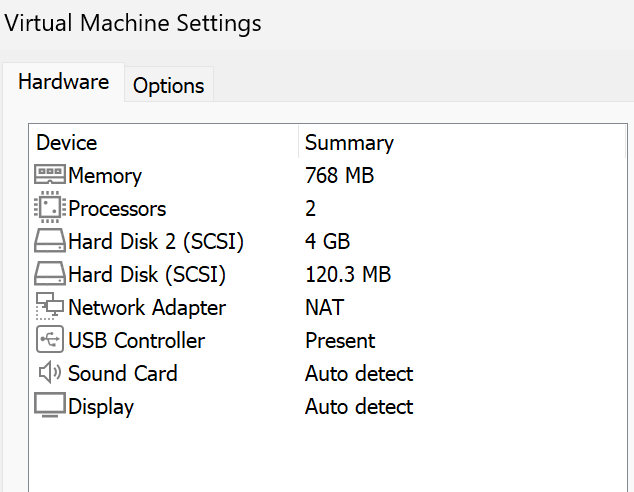Select the Network Adapter device label
Image resolution: width=634 pixels, height=492 pixels.
(147, 308)
